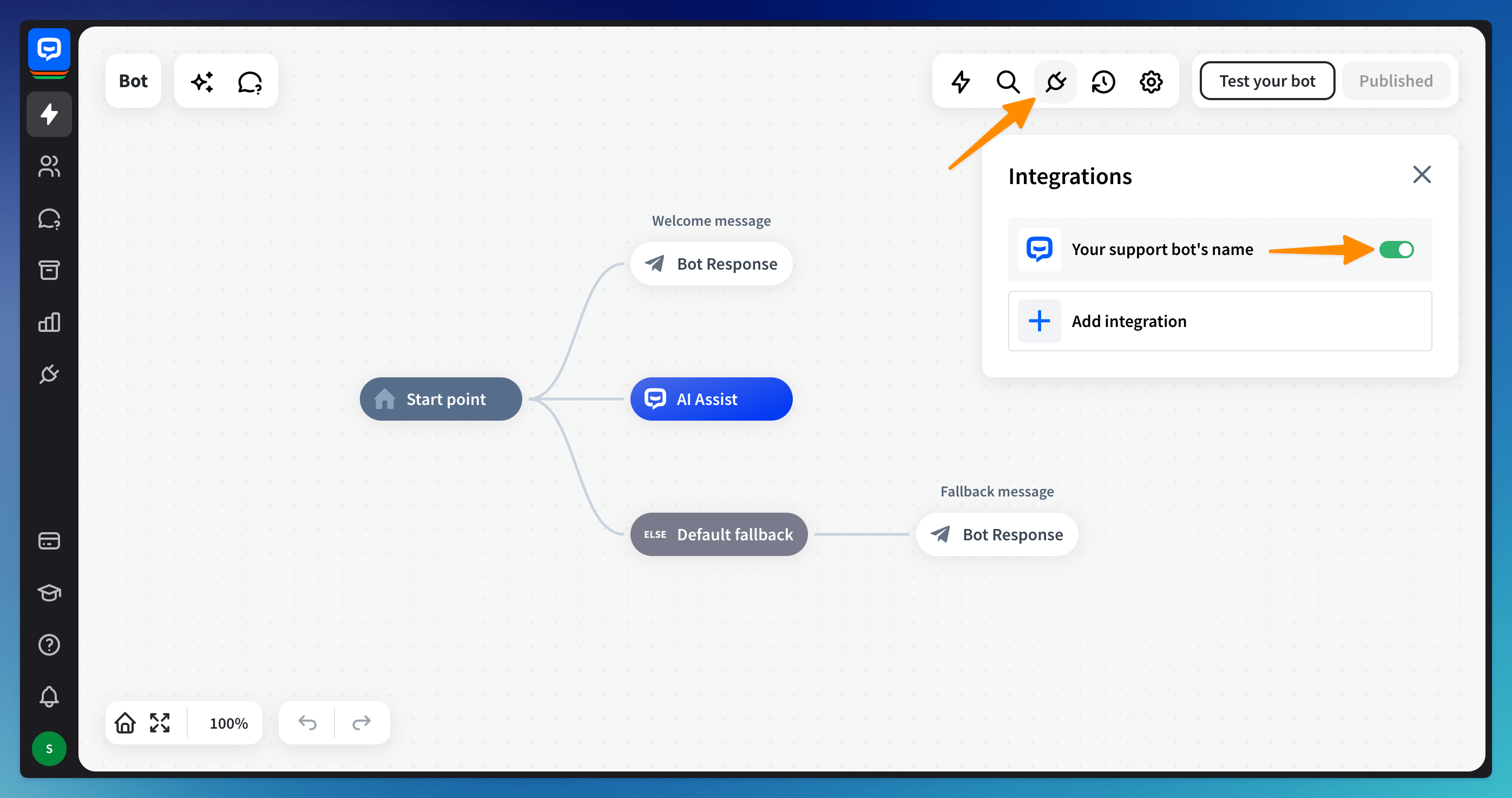Open bot settings gear icon
Image resolution: width=1512 pixels, height=798 pixels.
1151,82
